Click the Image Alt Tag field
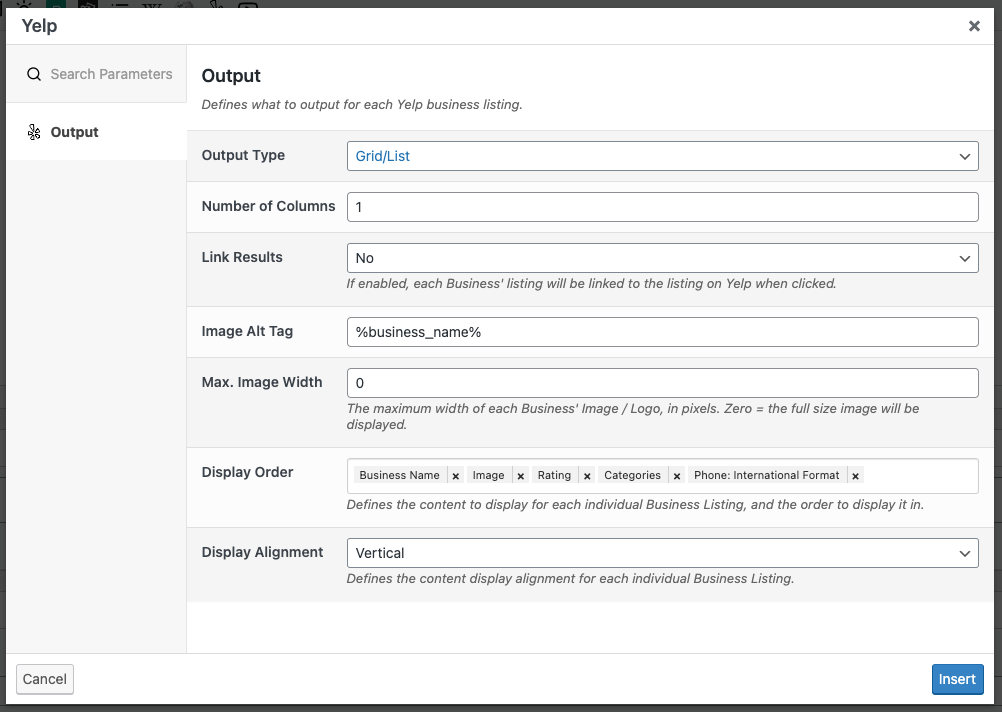Screen dimensions: 1002x712 (x=663, y=332)
